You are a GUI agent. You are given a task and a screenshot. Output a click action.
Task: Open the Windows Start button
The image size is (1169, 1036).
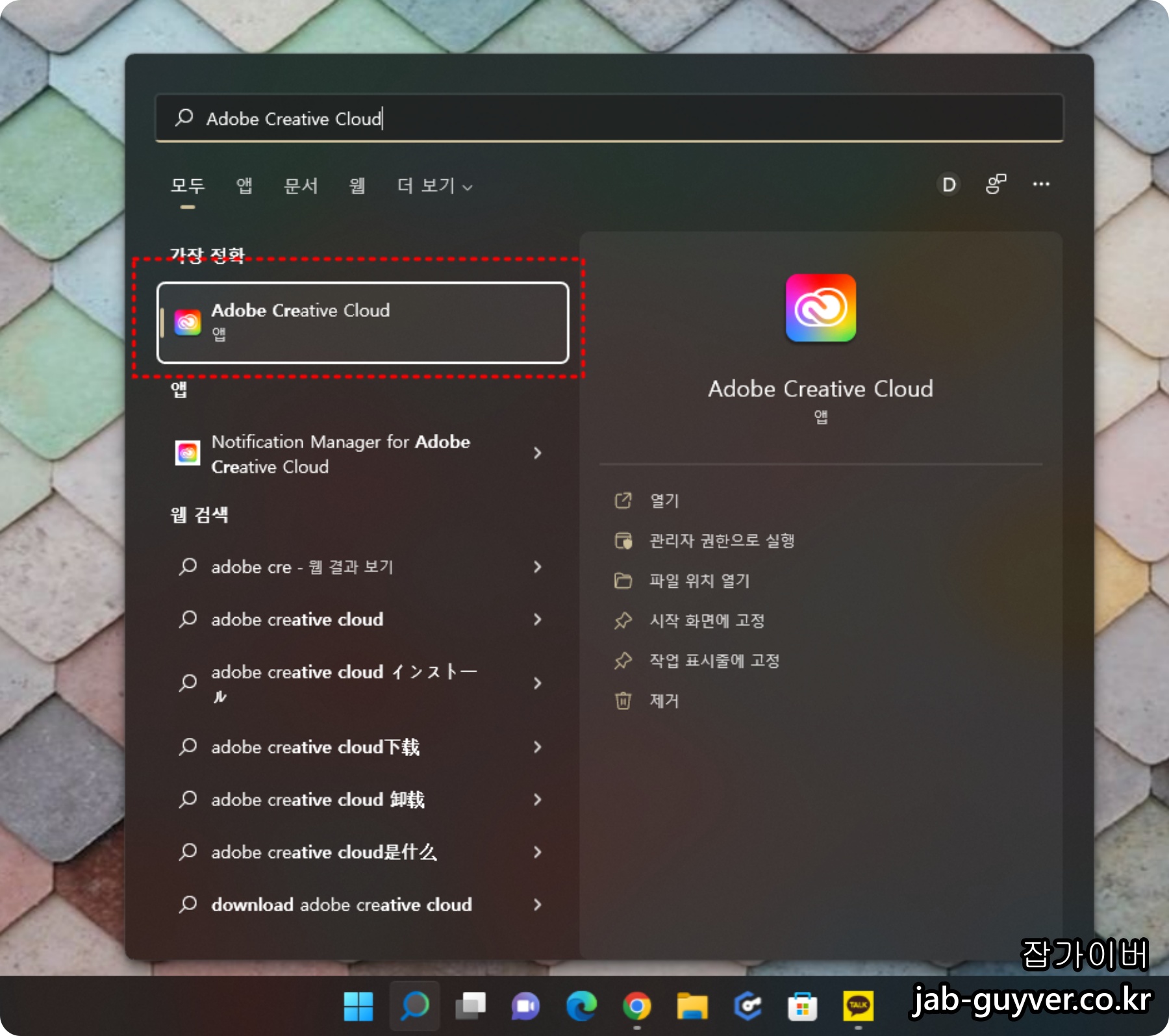pos(358,1006)
